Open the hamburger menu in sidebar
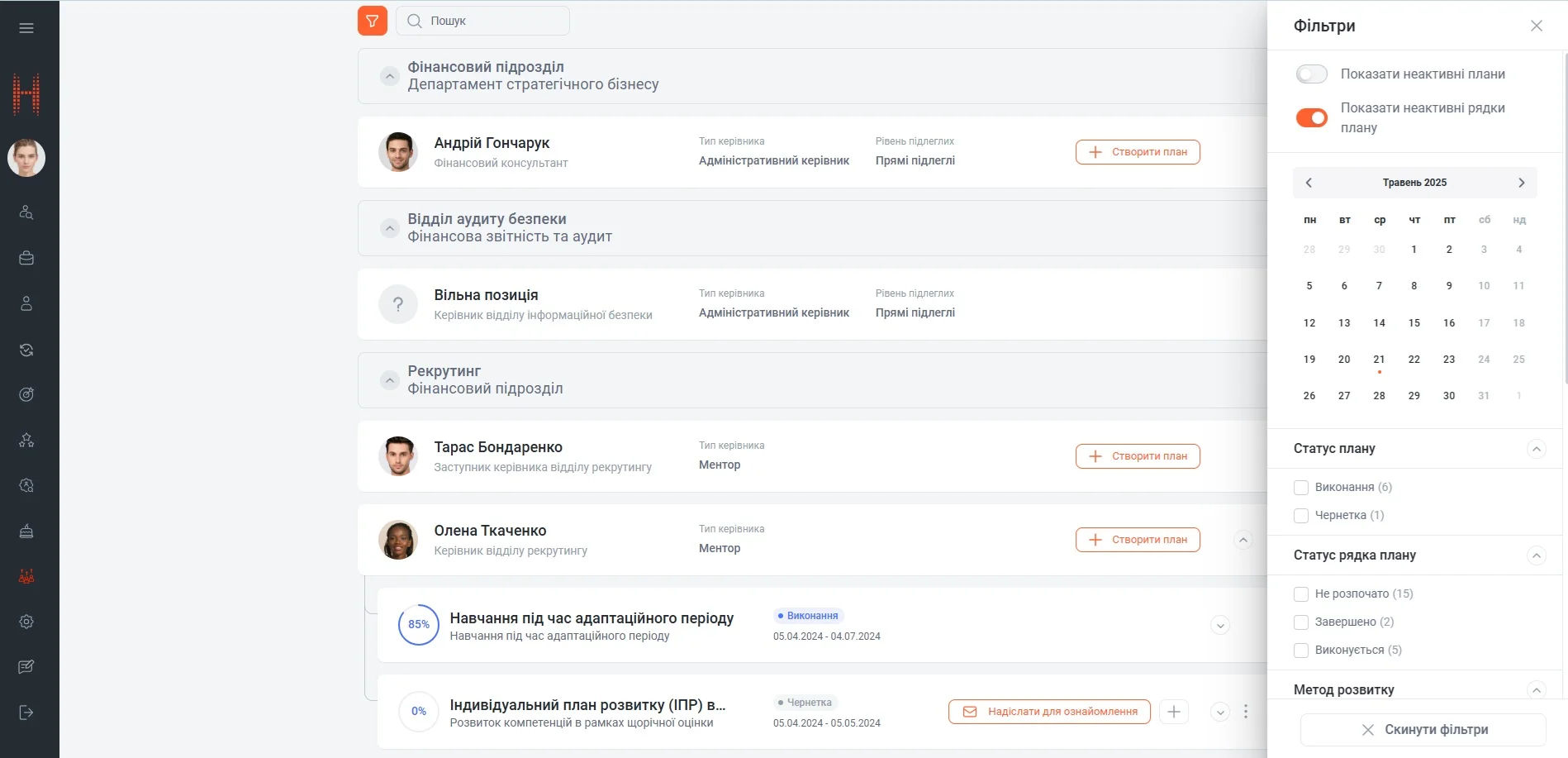This screenshot has height=758, width=1568. 26,28
